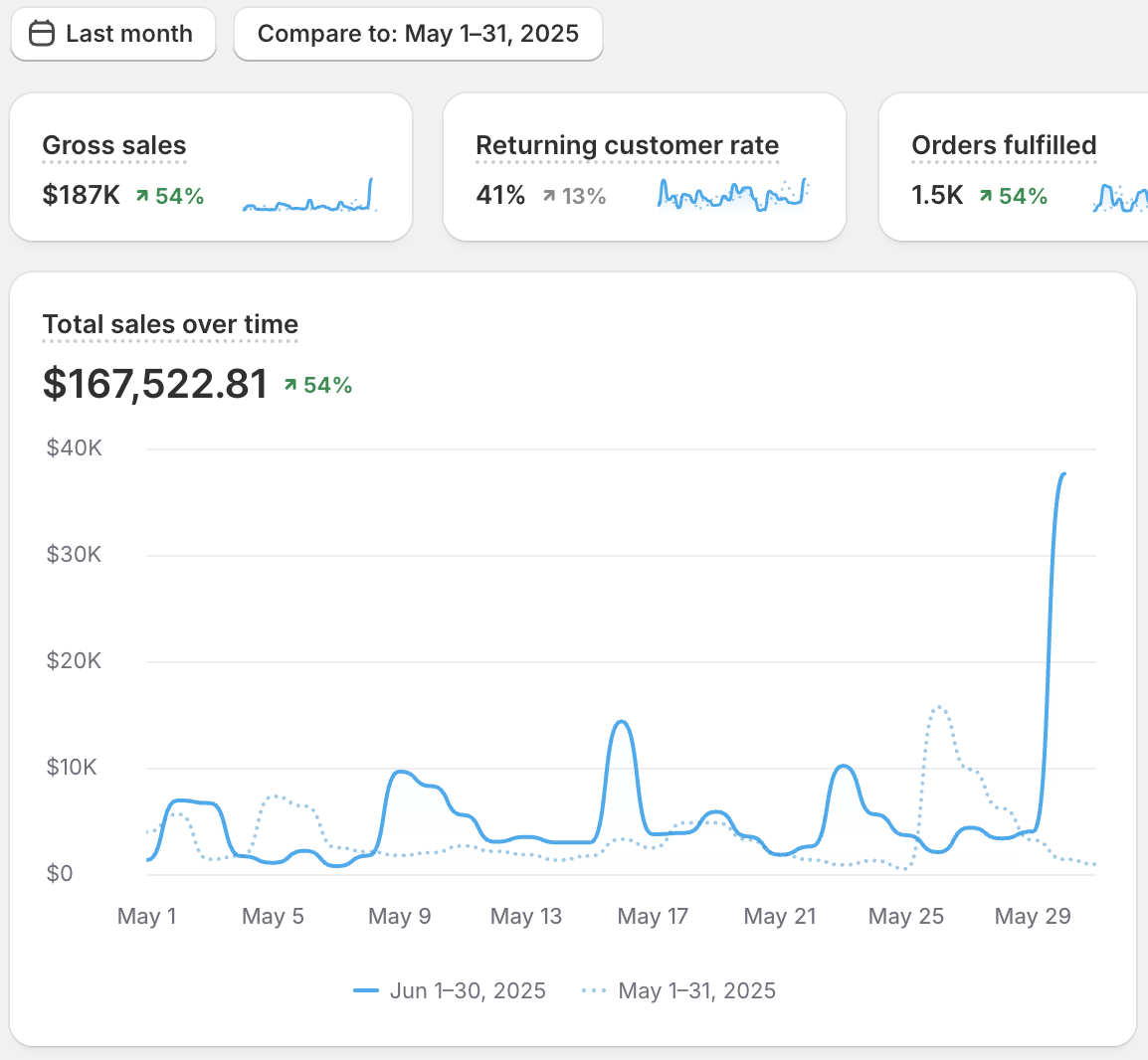The width and height of the screenshot is (1148, 1060).
Task: Click the dotted line legend swatch
Action: point(594,990)
